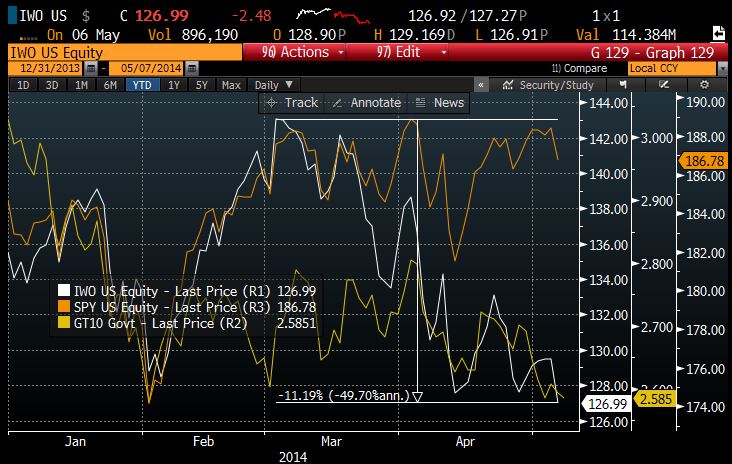Select the 3D range tab
The image size is (732, 464).
coord(52,85)
